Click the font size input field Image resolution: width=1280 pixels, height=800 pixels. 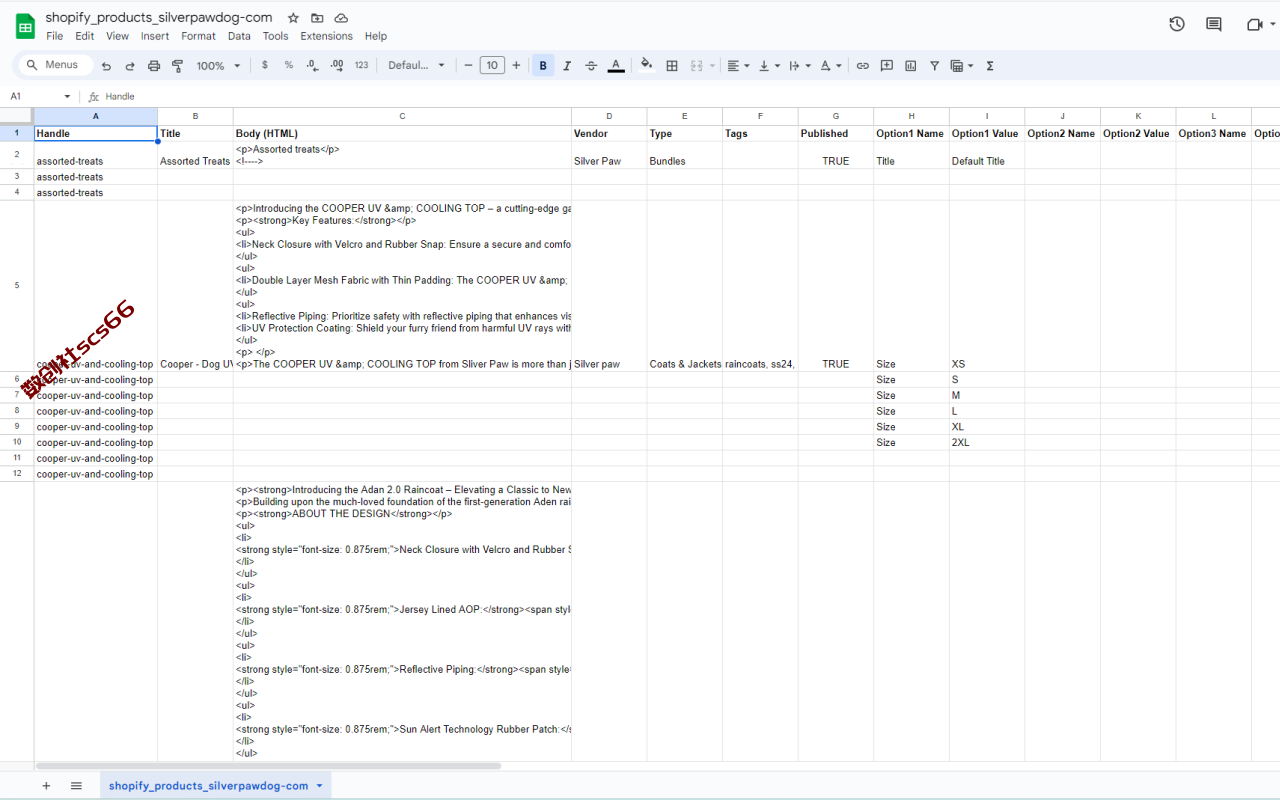point(492,66)
